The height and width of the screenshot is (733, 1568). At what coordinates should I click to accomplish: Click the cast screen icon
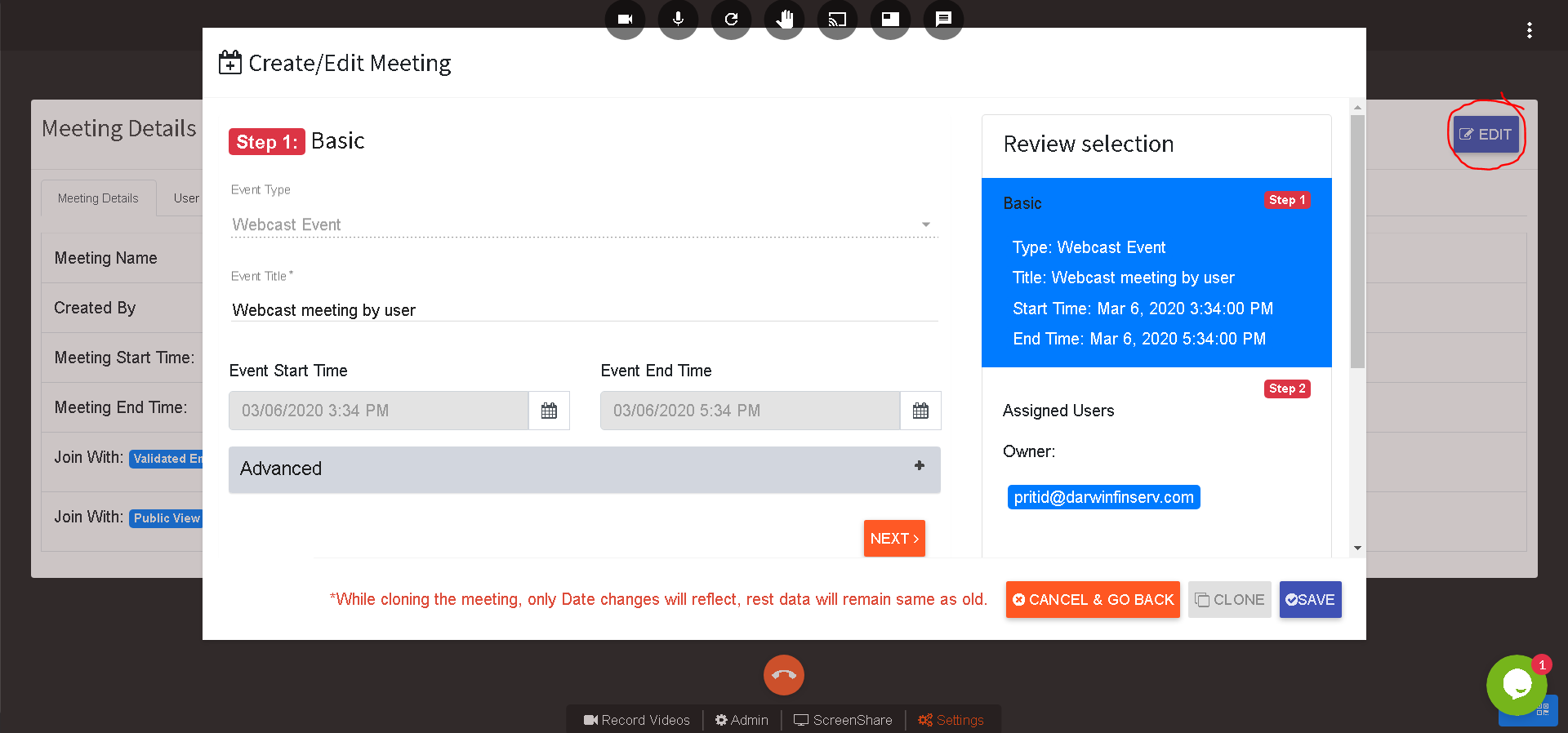tap(837, 19)
